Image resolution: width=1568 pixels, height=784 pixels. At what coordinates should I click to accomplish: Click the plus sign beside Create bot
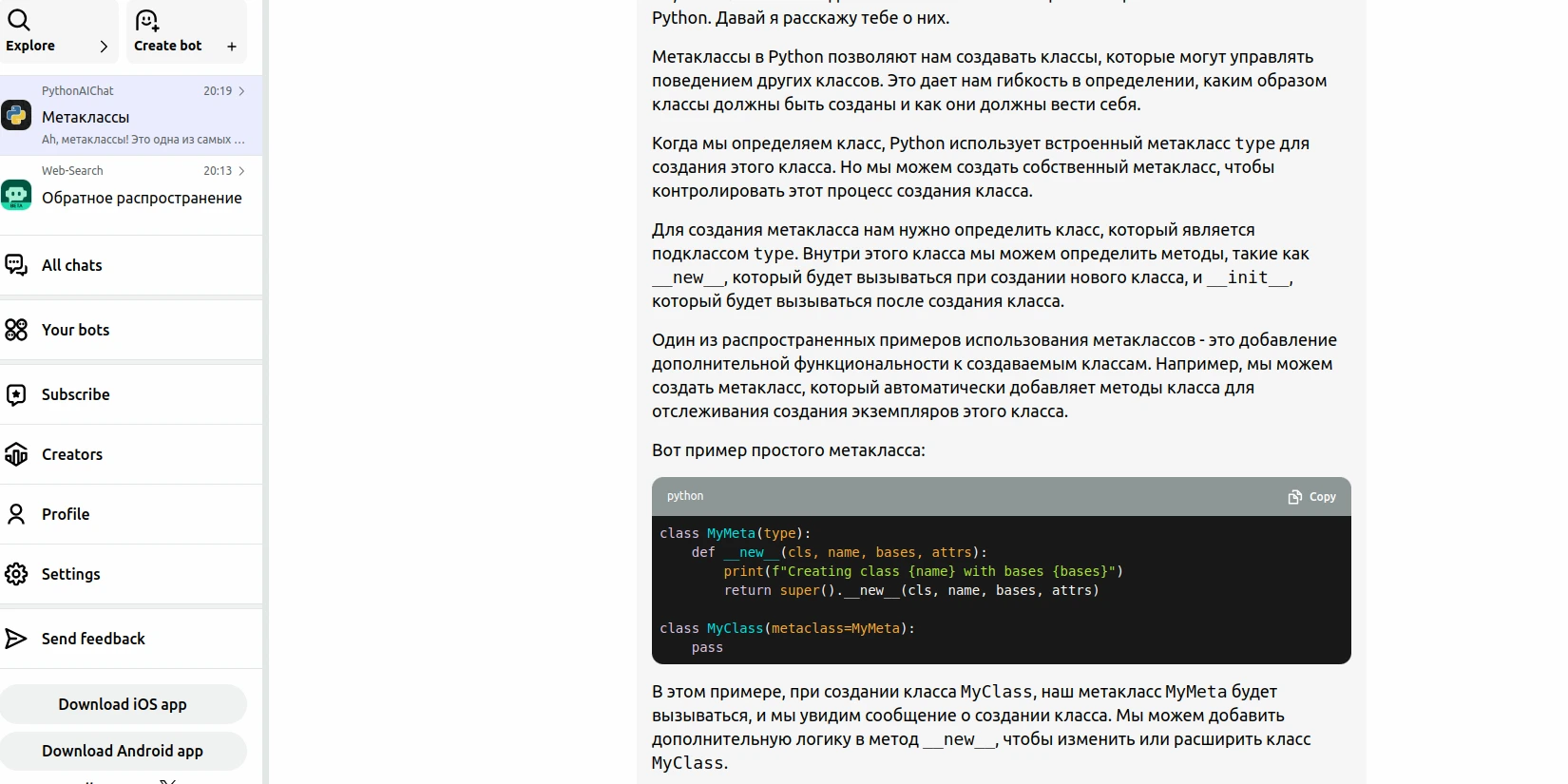coord(232,47)
